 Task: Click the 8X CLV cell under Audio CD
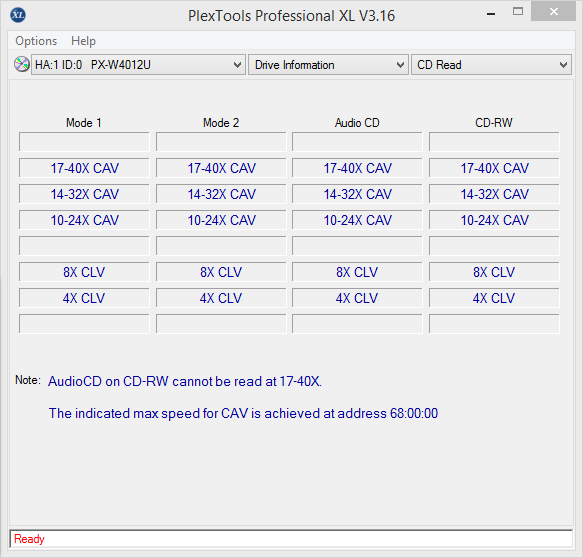coord(357,272)
